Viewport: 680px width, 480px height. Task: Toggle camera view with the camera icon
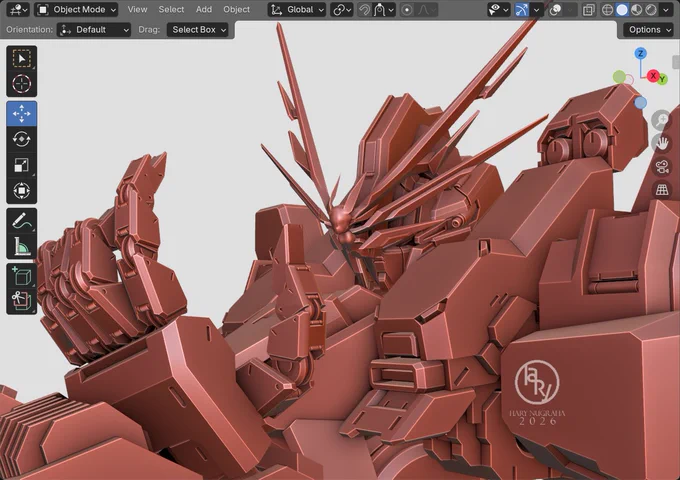click(662, 167)
